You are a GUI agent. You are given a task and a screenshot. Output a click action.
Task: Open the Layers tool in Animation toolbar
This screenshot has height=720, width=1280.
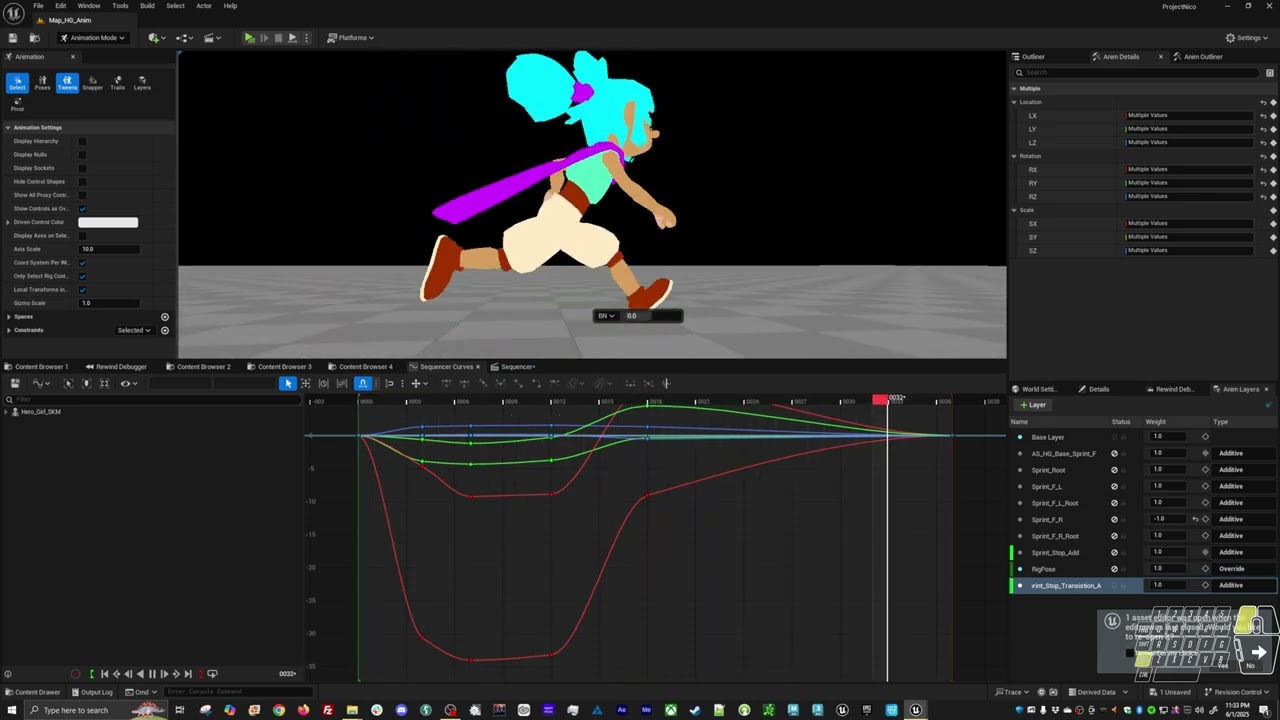(142, 83)
